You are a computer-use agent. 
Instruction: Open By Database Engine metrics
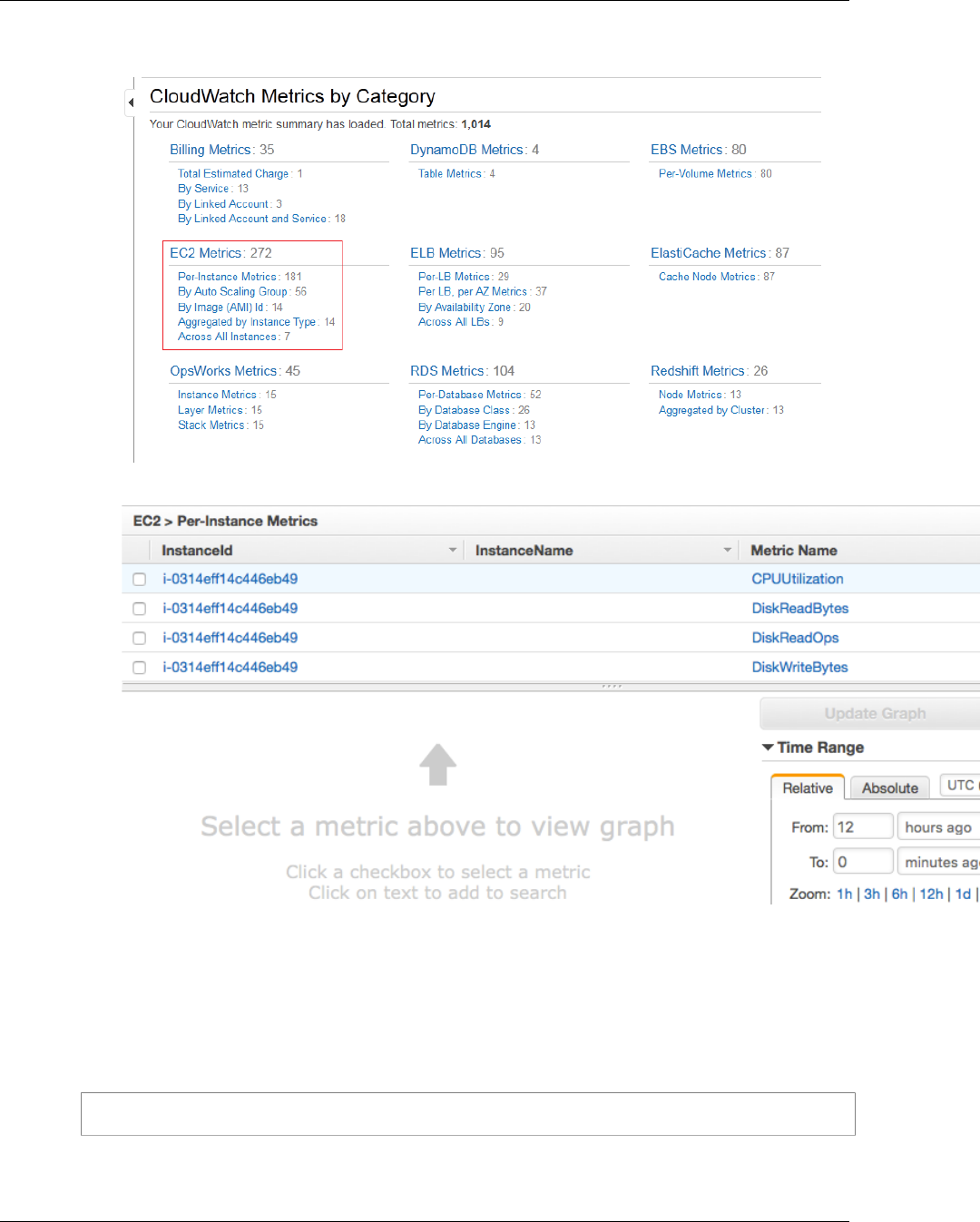point(467,425)
